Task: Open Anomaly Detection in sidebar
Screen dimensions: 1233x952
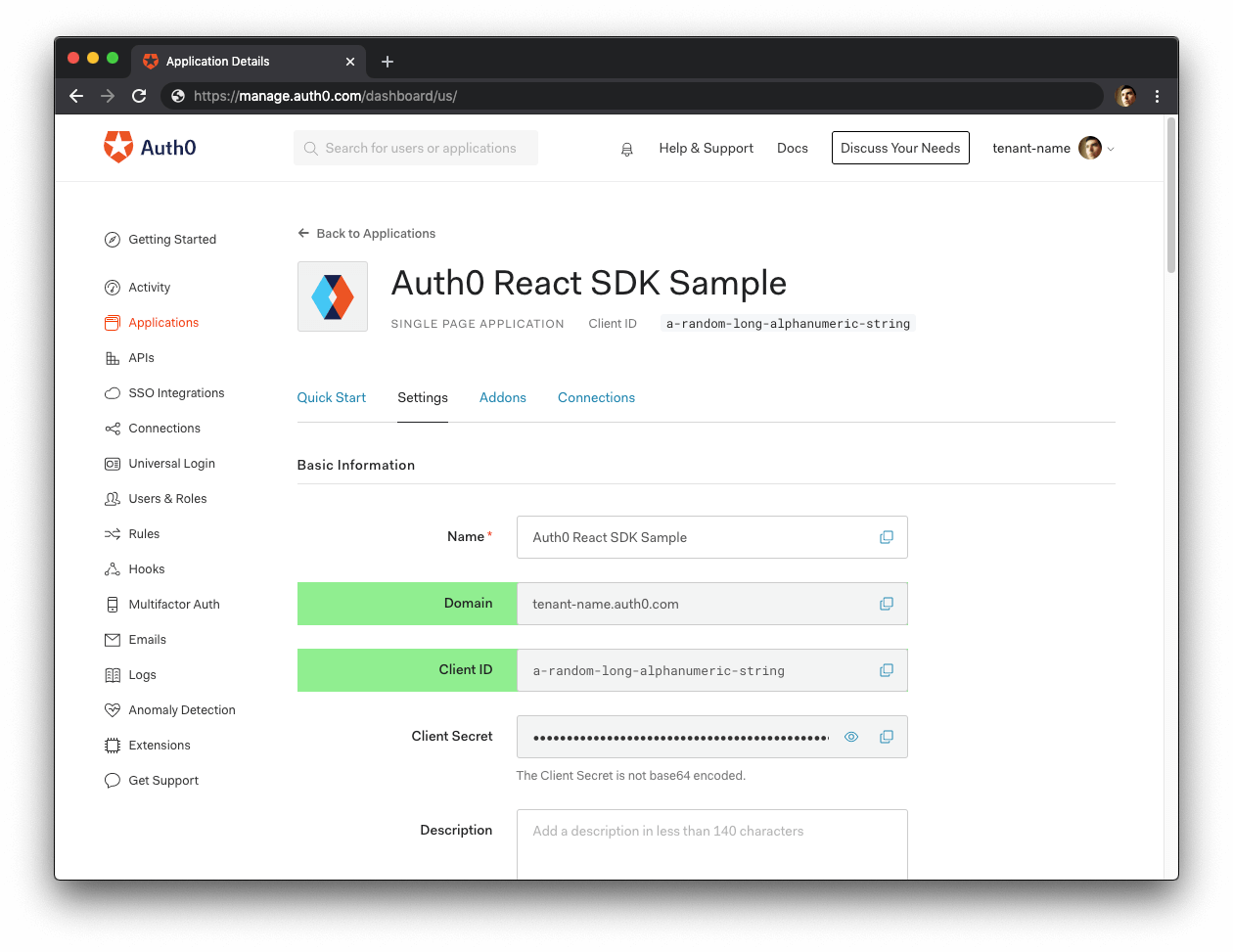Action: 182,710
